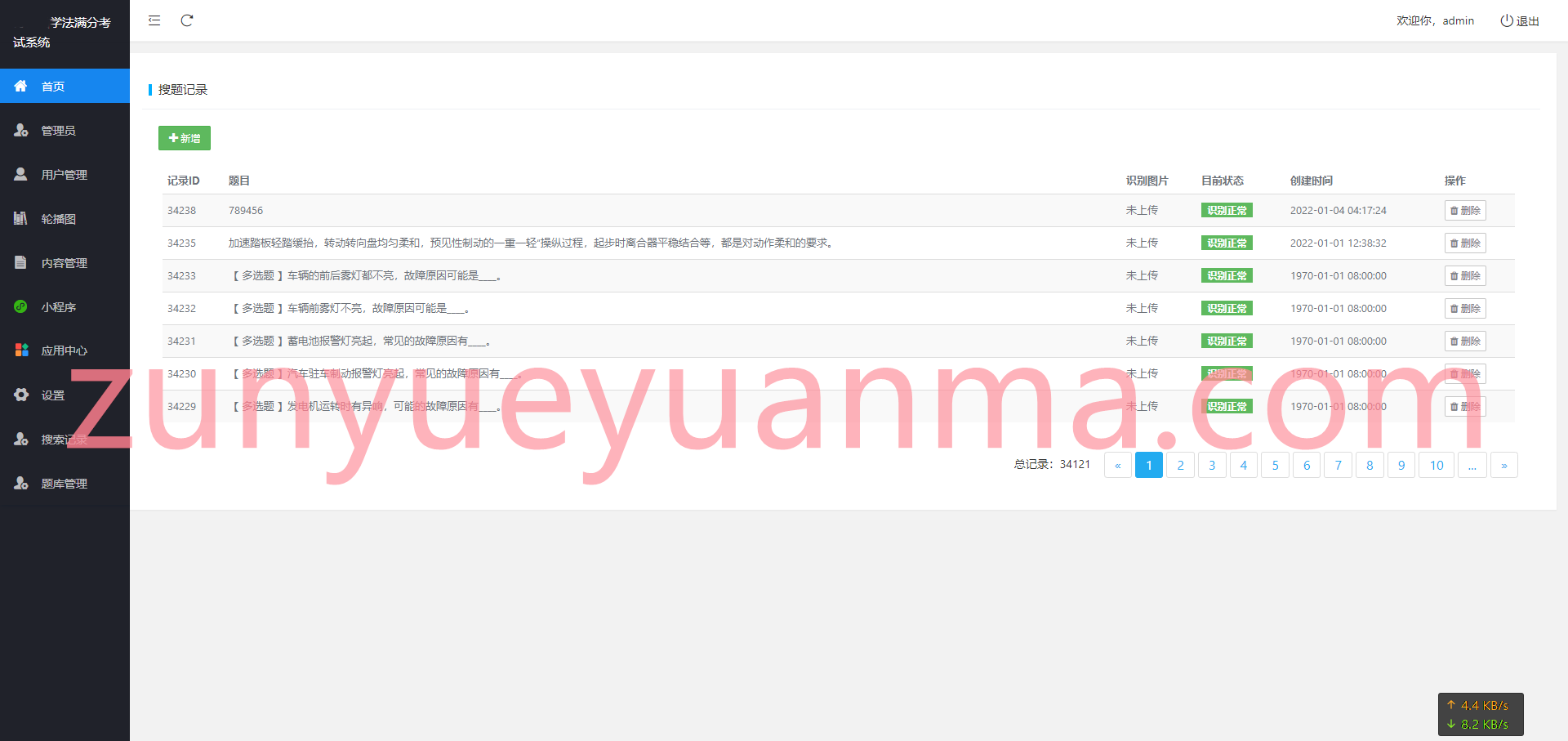Screen dimensions: 1568x741
Task: Open the 管理员 menu item
Action: point(65,130)
